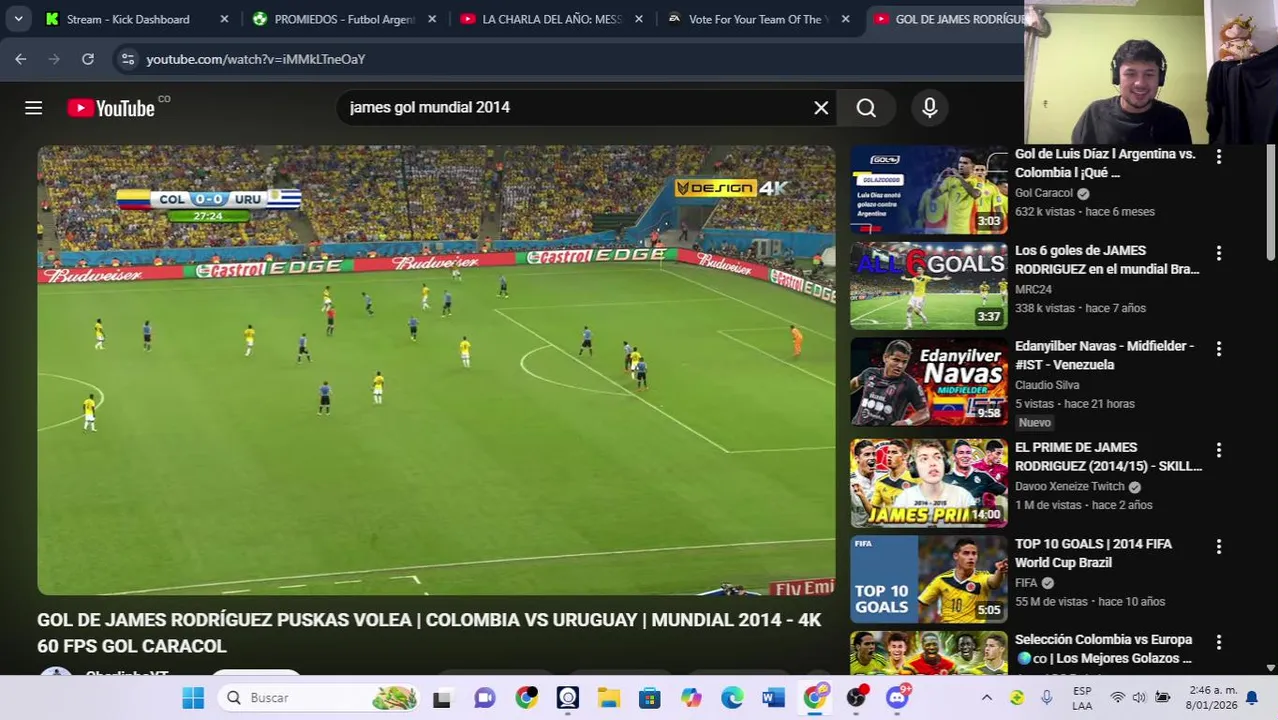Screen dimensions: 1278x720
Task: Open title EL PRIME DE JAMES RODRIGUEZ (2014/15)
Action: point(1108,457)
